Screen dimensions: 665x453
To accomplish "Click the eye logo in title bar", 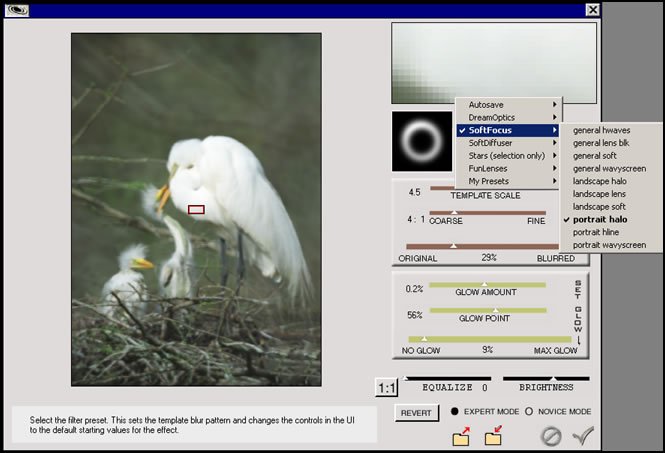I will 17,10.
